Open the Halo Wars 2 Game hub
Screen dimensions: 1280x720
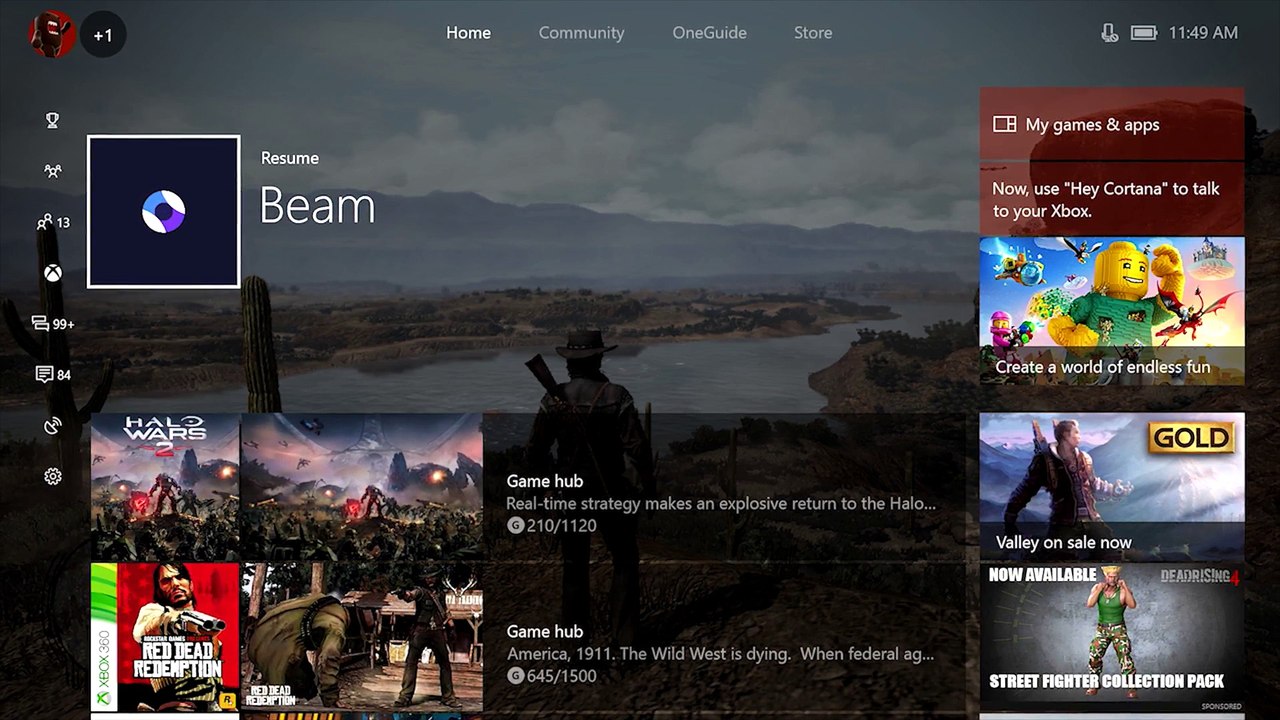point(725,486)
